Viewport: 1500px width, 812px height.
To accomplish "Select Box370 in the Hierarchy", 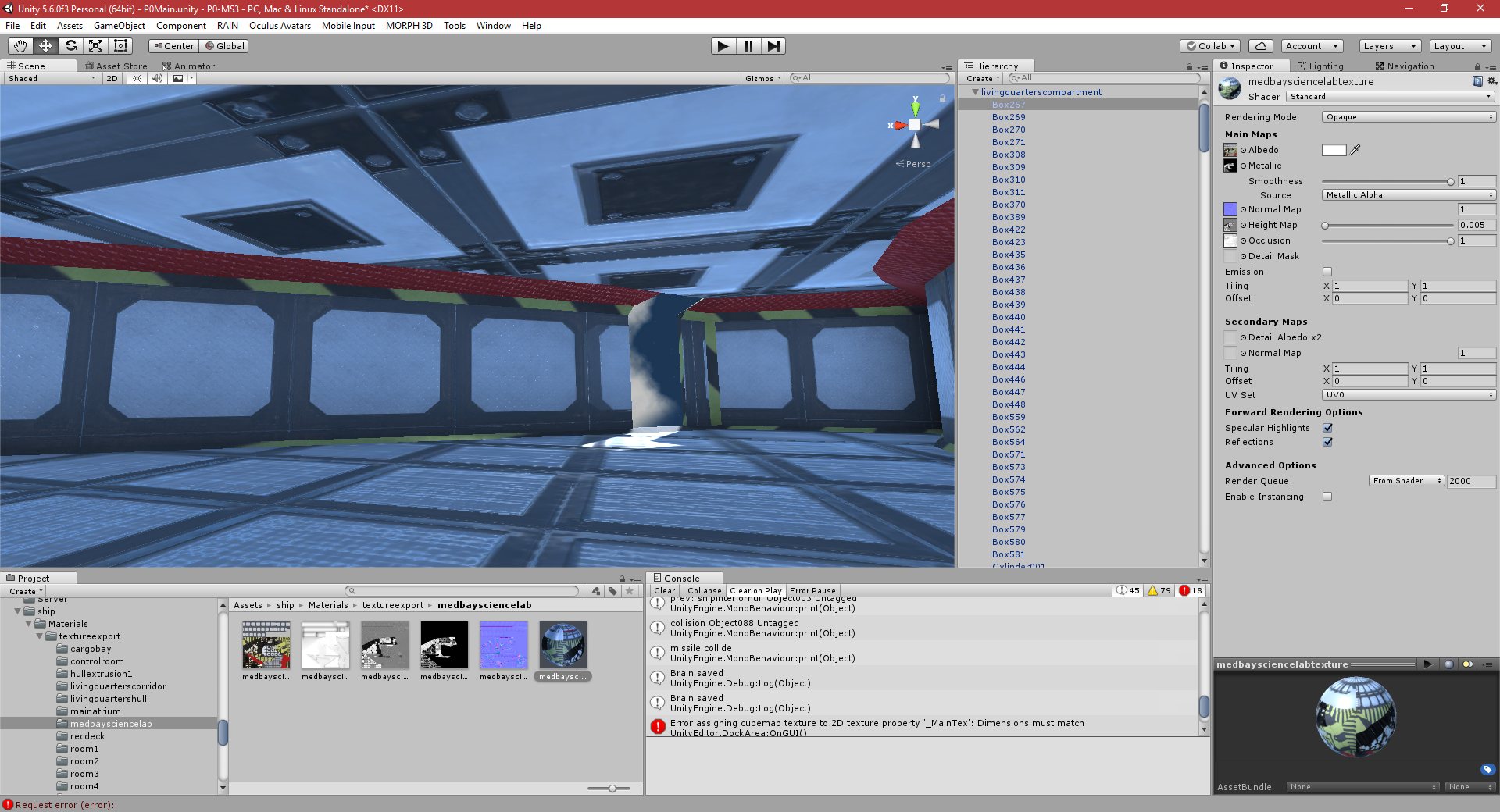I will (1008, 205).
